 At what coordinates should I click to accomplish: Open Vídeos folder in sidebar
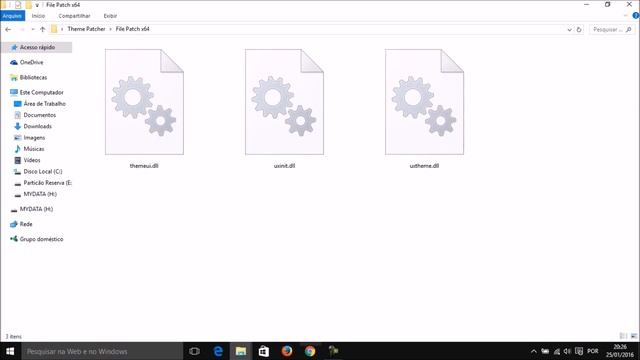tap(31, 160)
